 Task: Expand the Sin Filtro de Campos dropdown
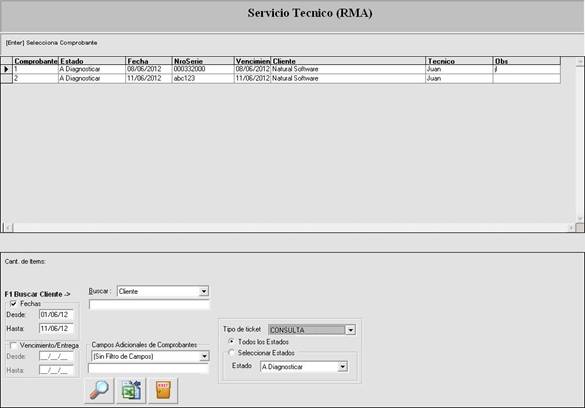tap(204, 357)
